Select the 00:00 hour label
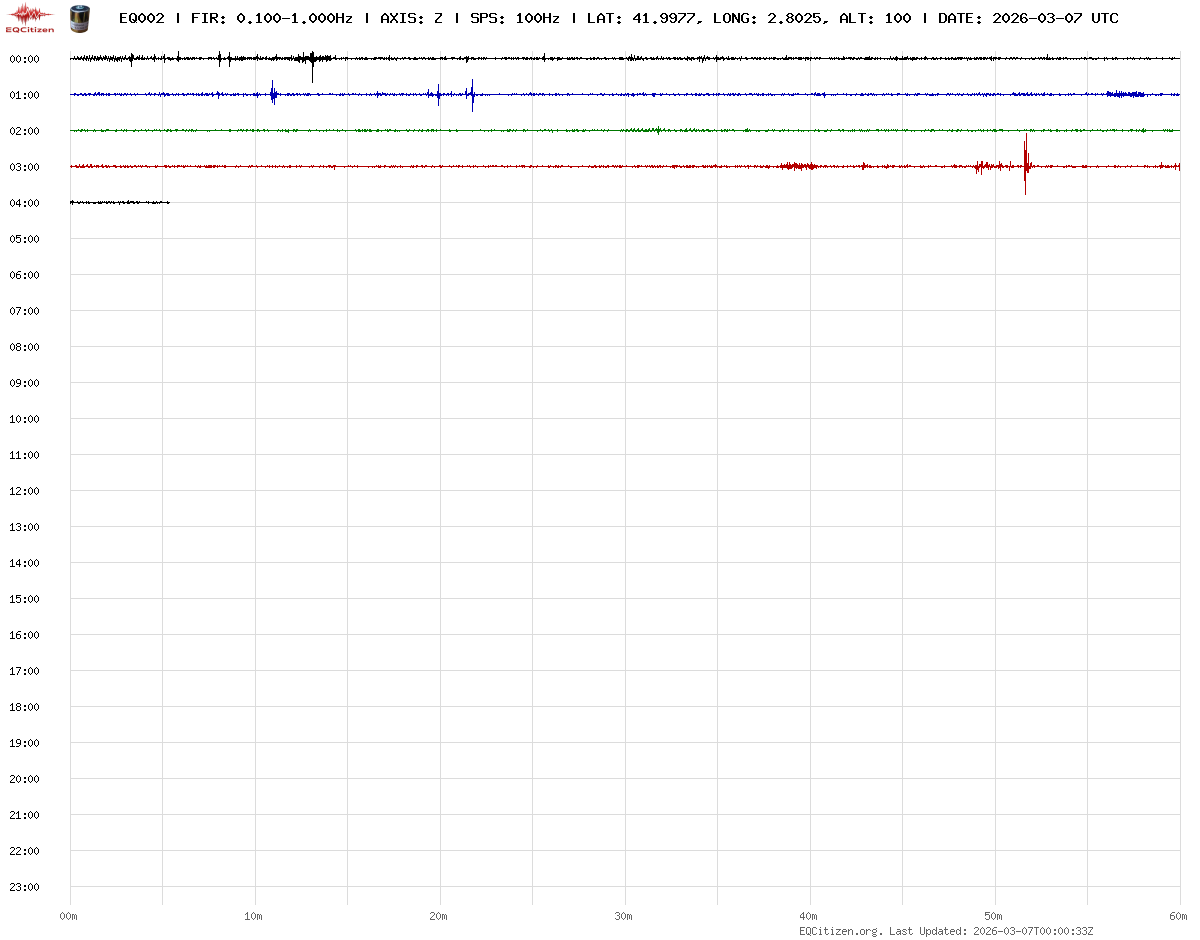 tap(24, 59)
